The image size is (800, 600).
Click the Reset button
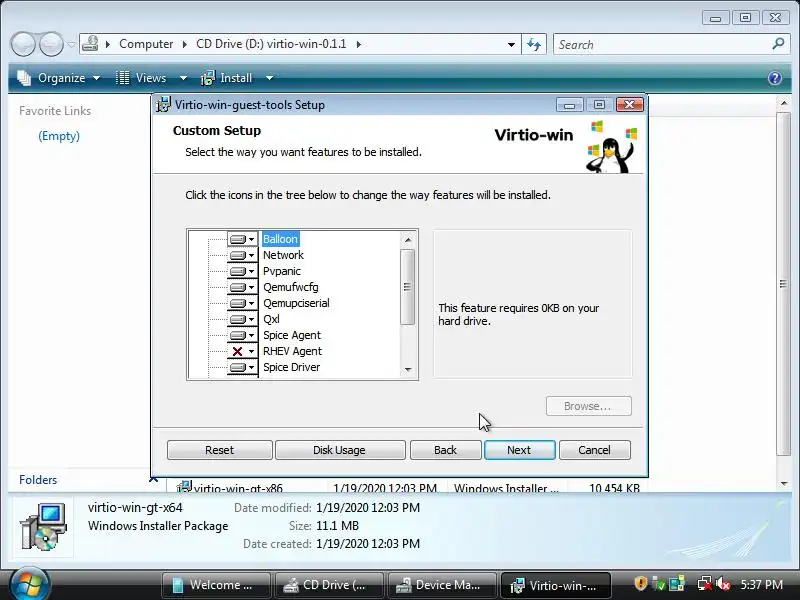pos(219,450)
